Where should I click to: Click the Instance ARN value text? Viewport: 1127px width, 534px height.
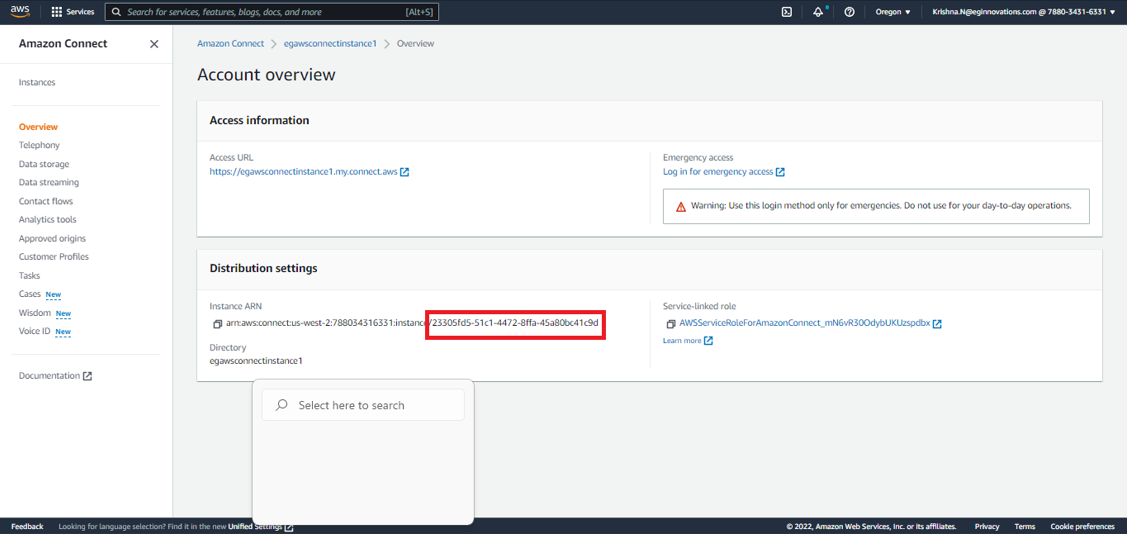tap(412, 323)
